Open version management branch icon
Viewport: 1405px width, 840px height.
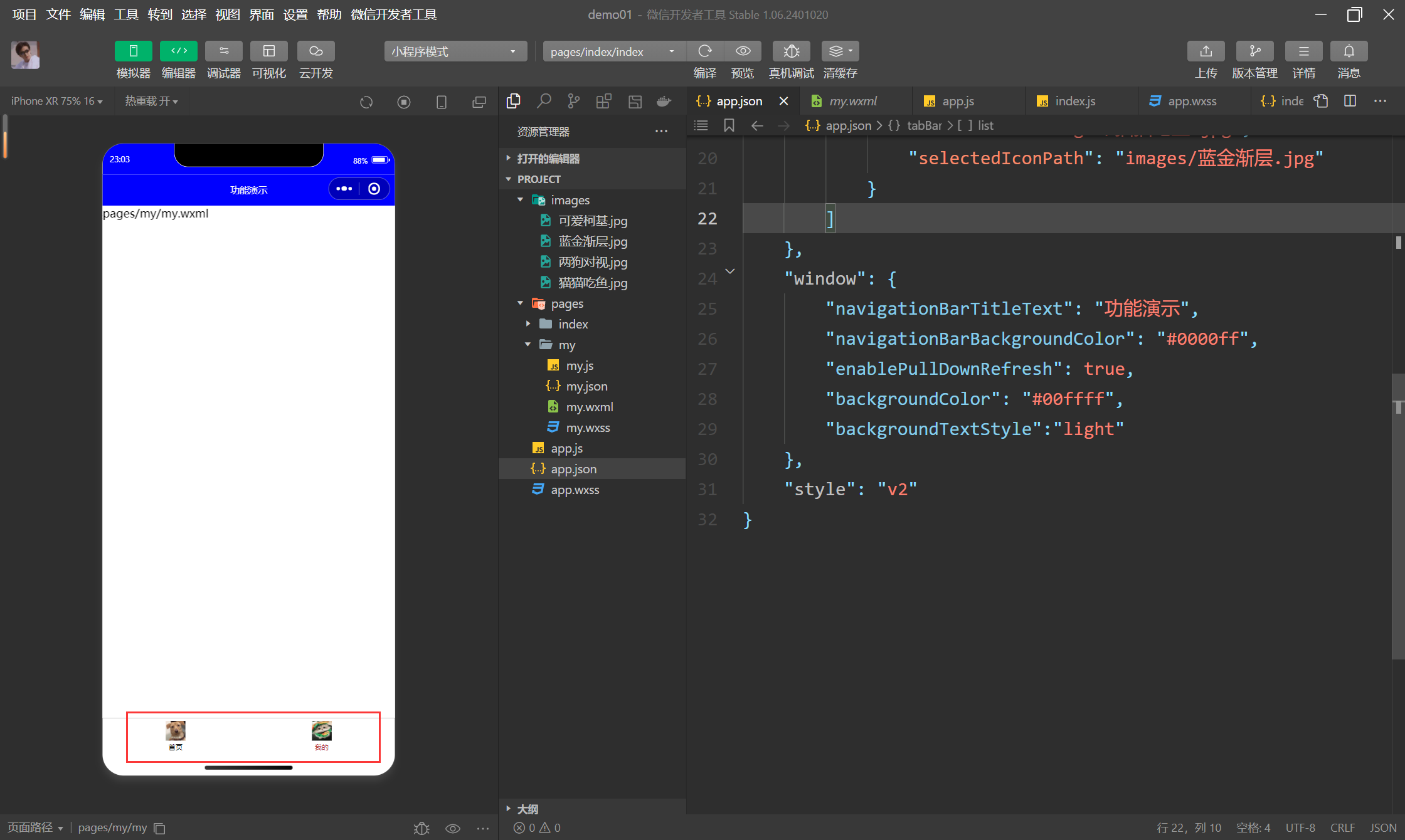pos(1254,51)
